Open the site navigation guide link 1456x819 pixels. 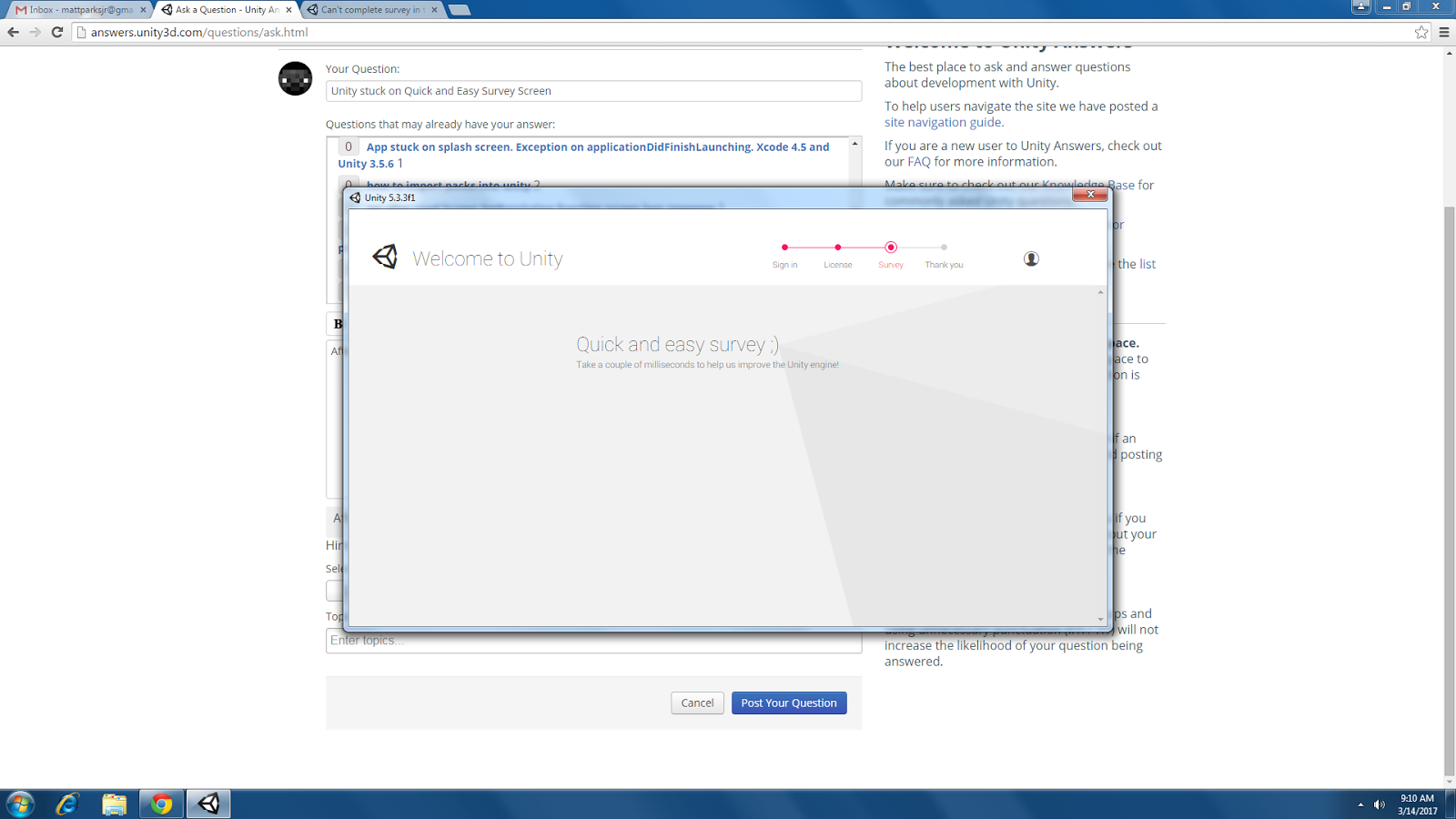[x=943, y=122]
